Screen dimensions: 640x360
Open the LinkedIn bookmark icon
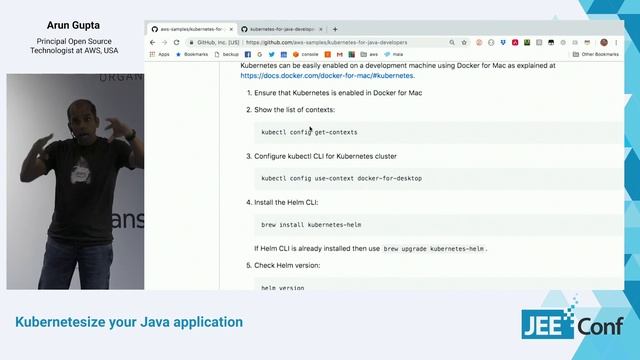pyautogui.click(x=284, y=54)
